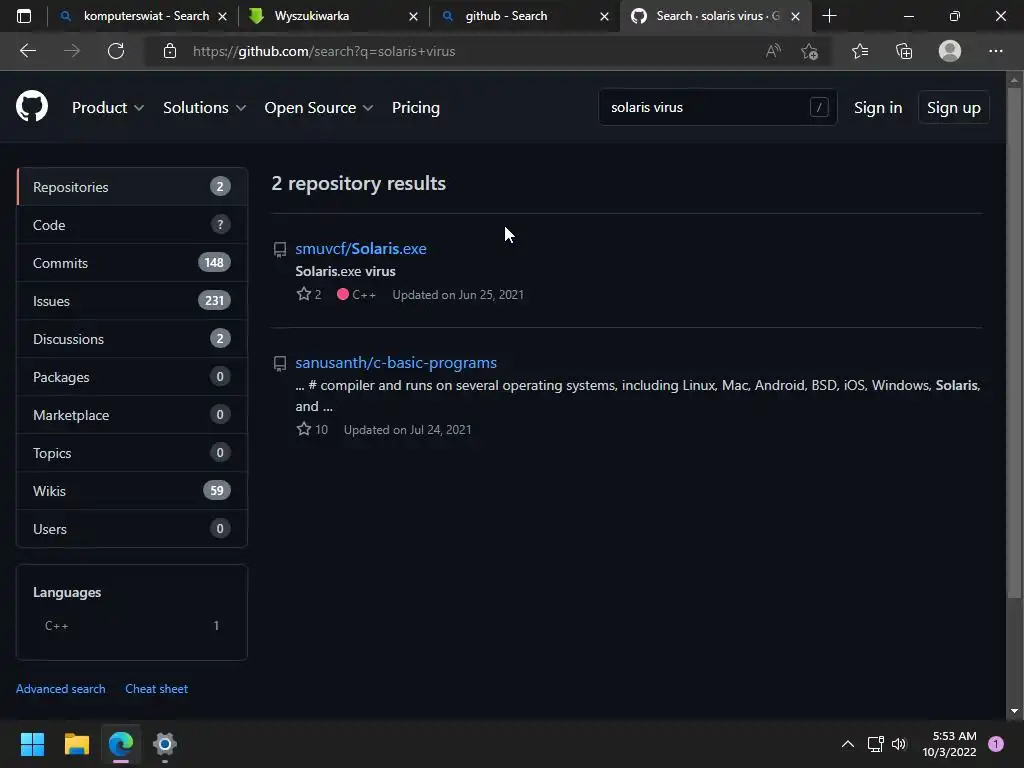Click C++ pink language color dot
Image resolution: width=1024 pixels, height=768 pixels.
pyautogui.click(x=342, y=294)
